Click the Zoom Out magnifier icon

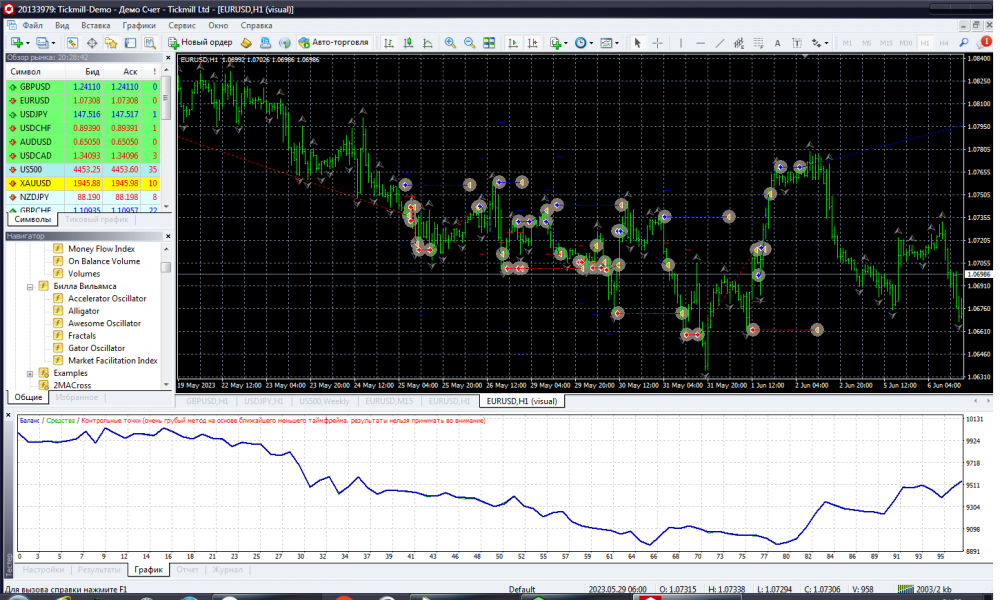[469, 43]
